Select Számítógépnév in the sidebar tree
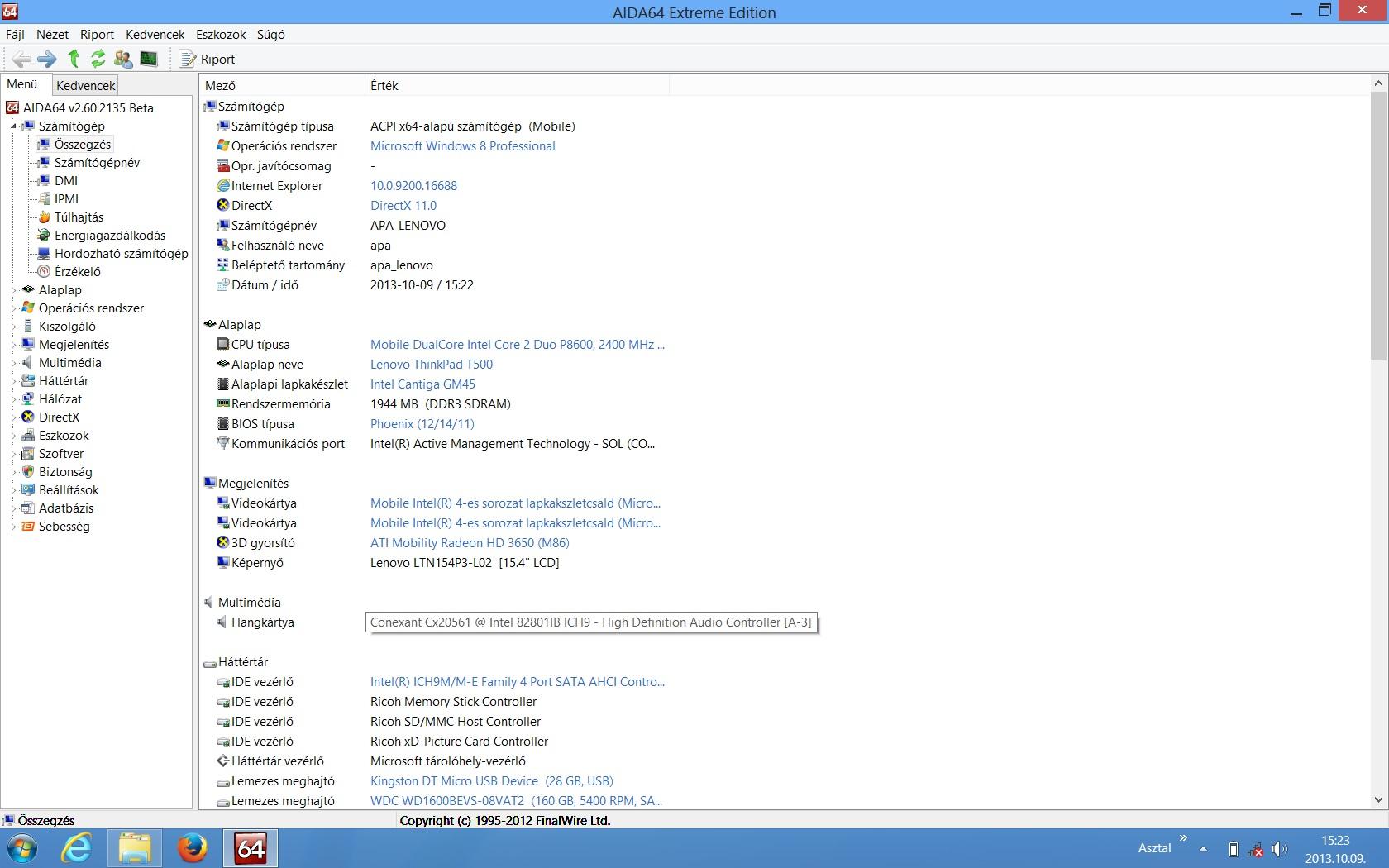 click(97, 163)
